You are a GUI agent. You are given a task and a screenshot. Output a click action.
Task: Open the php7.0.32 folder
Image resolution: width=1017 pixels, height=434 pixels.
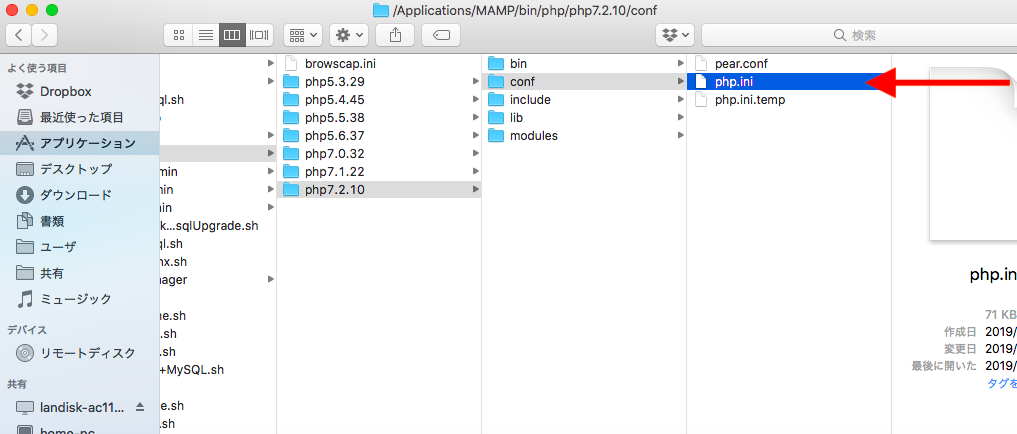click(378, 154)
